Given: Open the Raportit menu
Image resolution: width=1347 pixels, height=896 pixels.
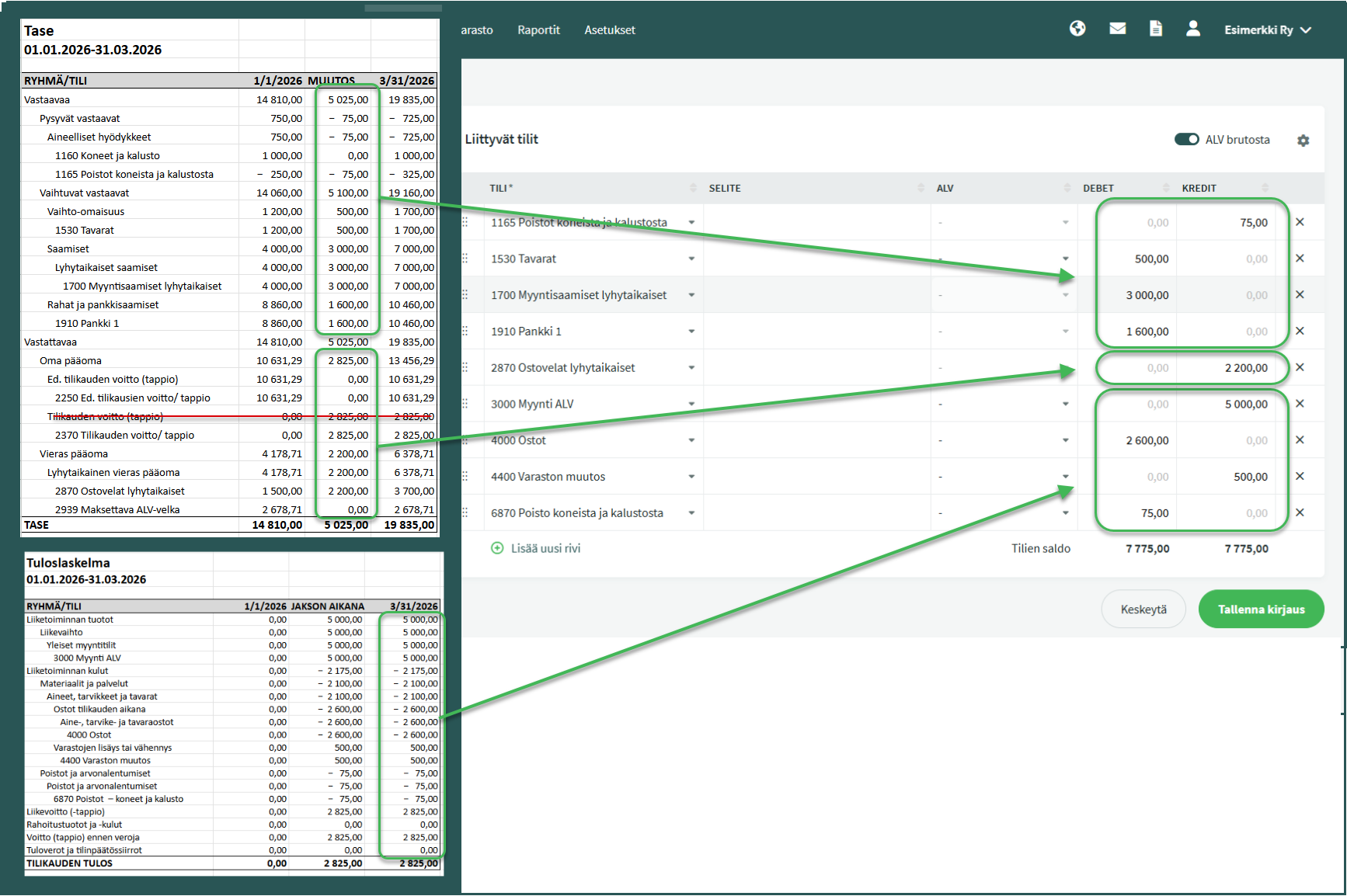Looking at the screenshot, I should tap(538, 30).
